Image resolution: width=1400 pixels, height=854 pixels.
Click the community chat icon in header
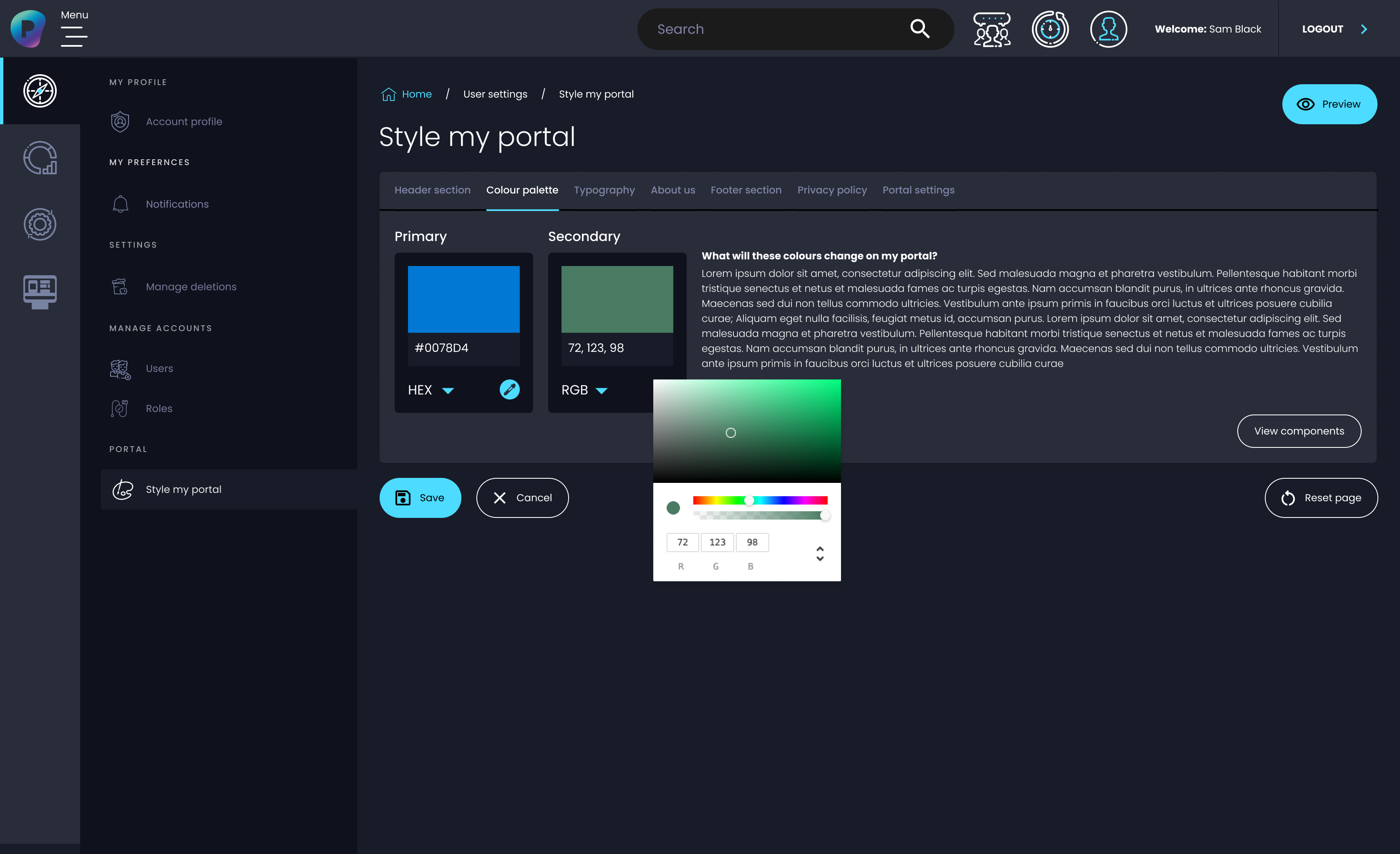pos(992,29)
